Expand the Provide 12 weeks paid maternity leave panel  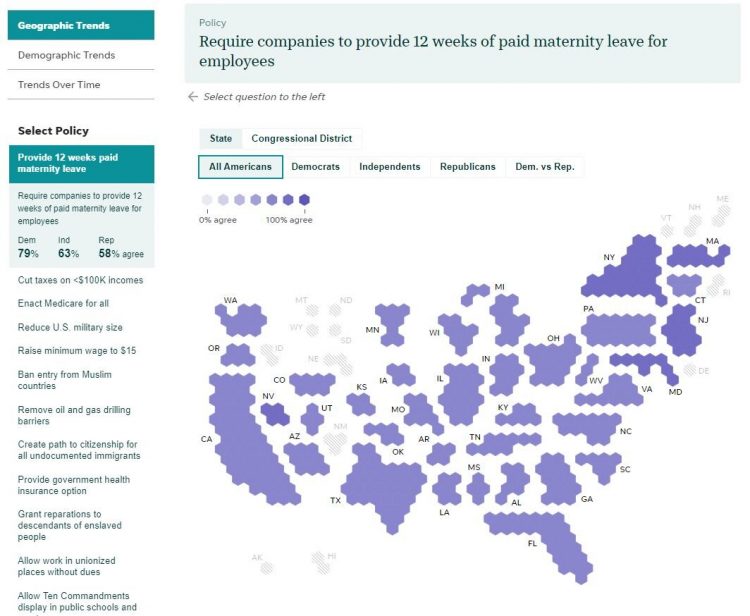(x=78, y=164)
